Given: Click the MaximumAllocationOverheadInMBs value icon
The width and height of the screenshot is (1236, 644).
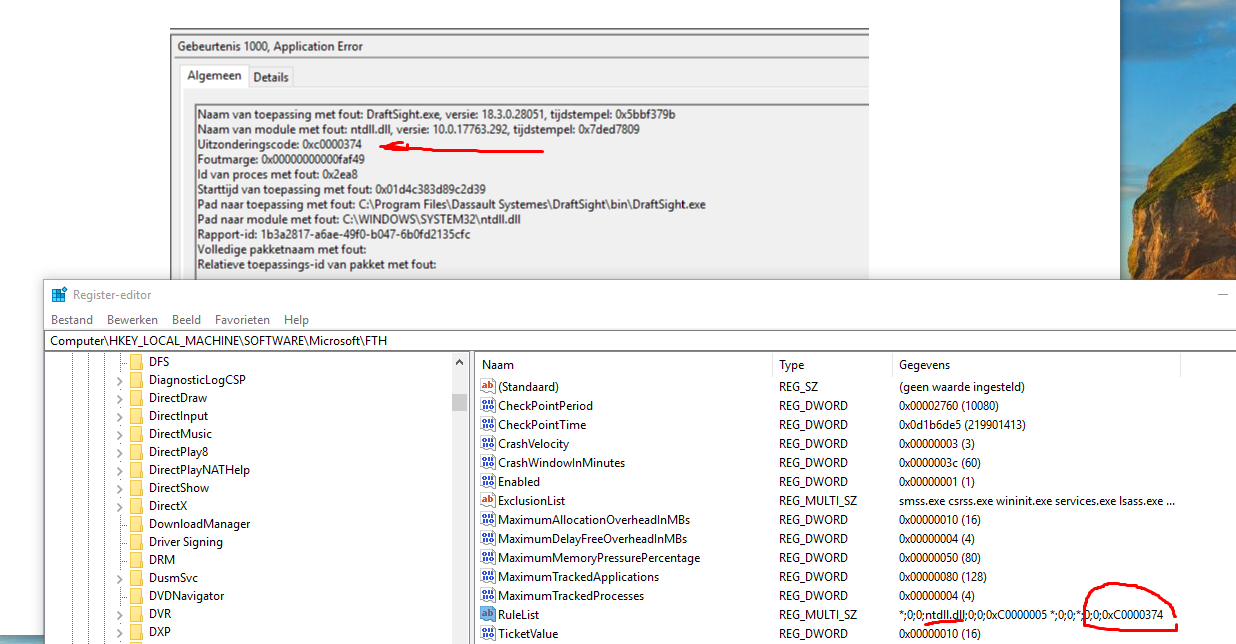Looking at the screenshot, I should (488, 519).
